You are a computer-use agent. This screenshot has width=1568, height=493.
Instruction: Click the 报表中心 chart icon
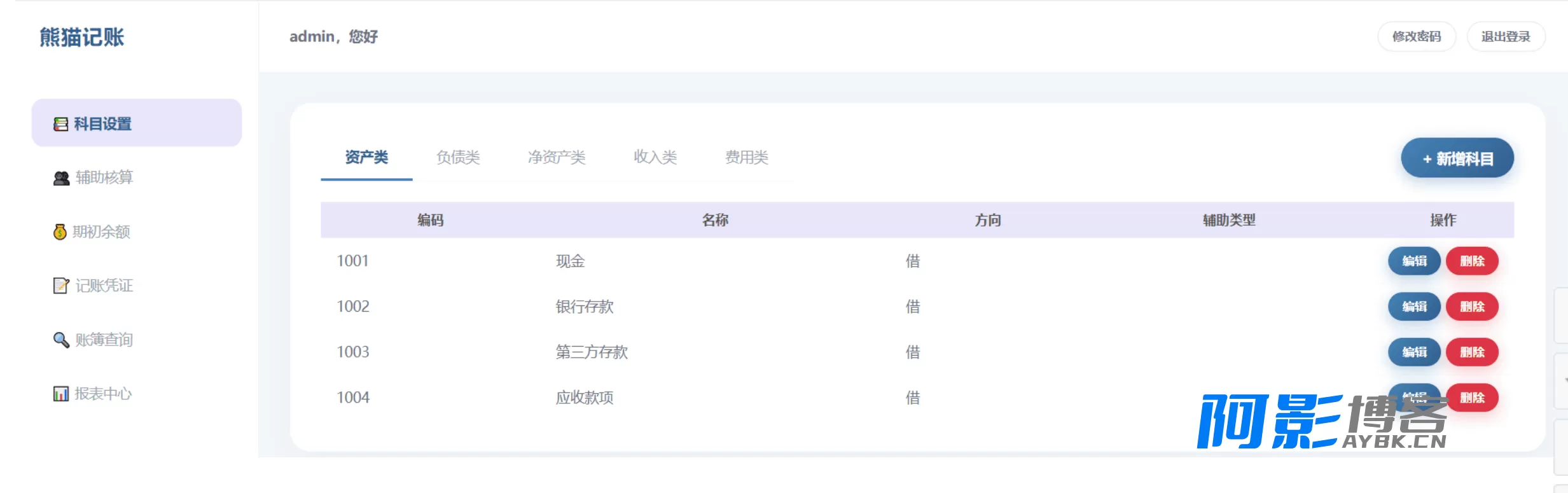coord(61,394)
